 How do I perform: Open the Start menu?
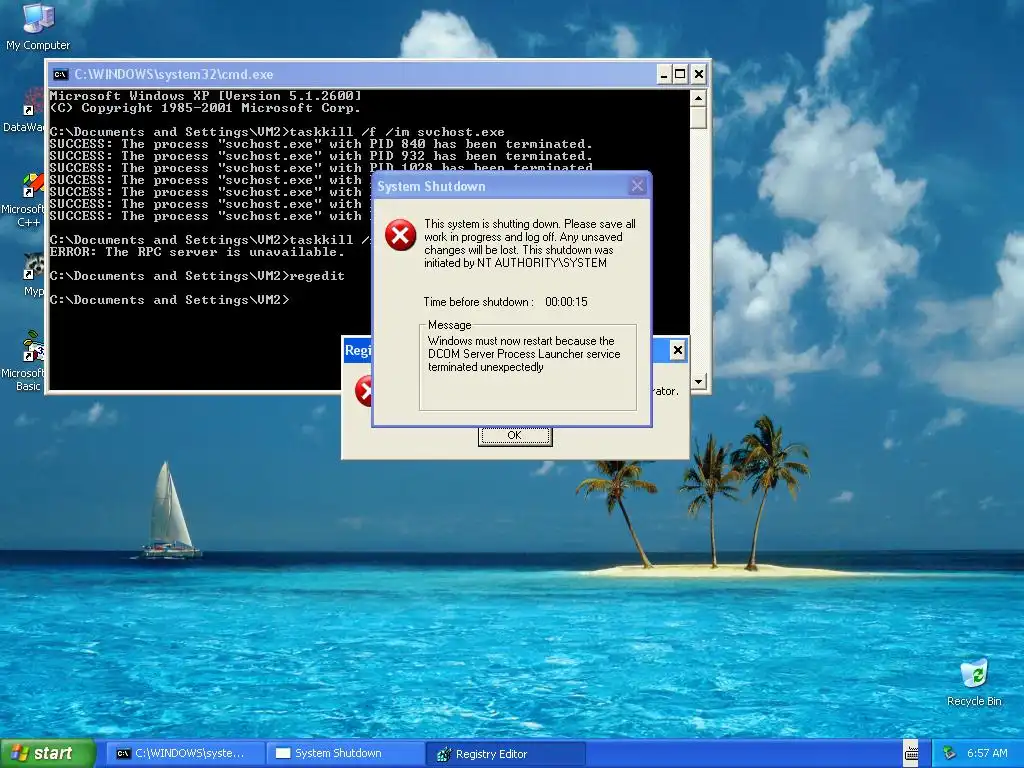point(47,753)
